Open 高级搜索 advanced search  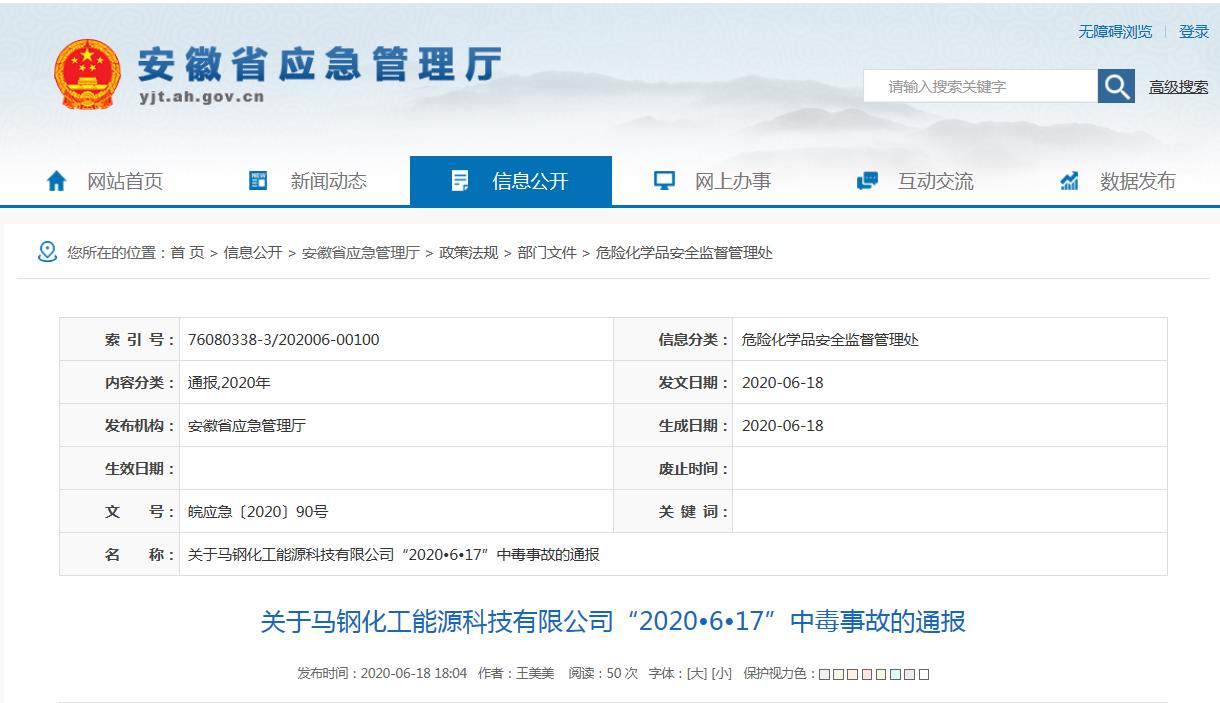[1178, 87]
